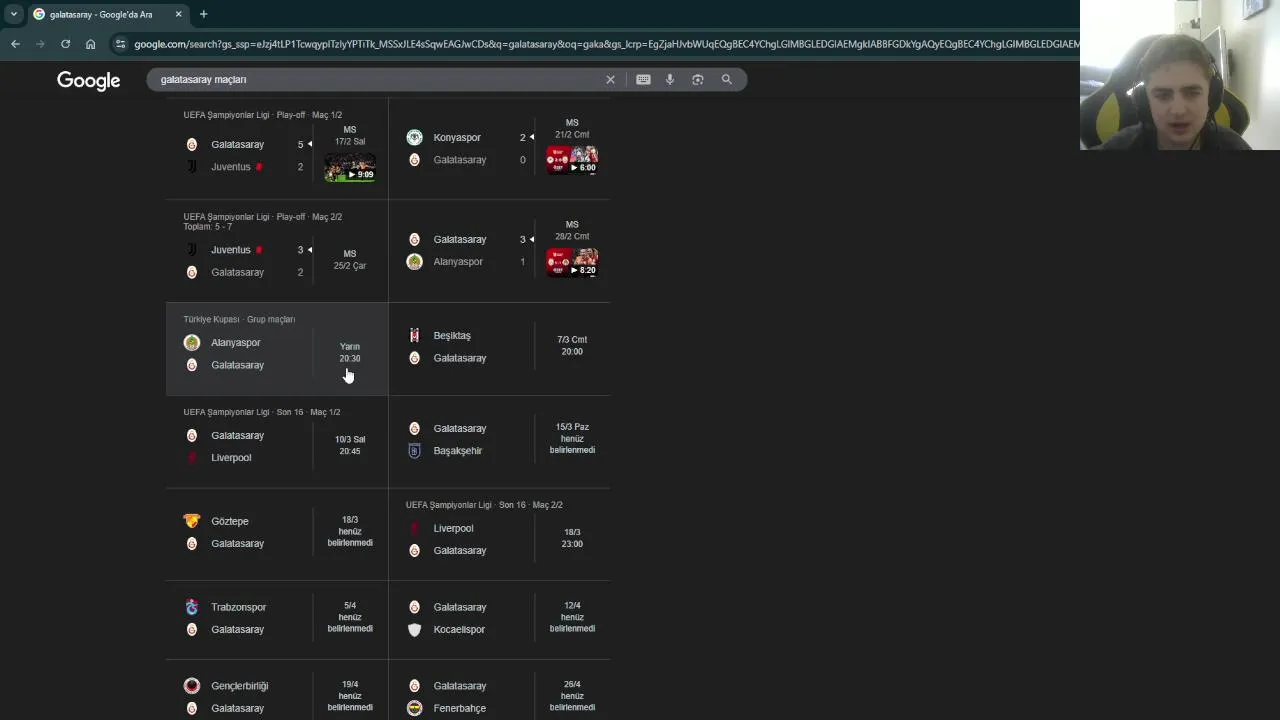Click the Juventus crest in 5-2 match
This screenshot has height=720, width=1280.
(192, 167)
